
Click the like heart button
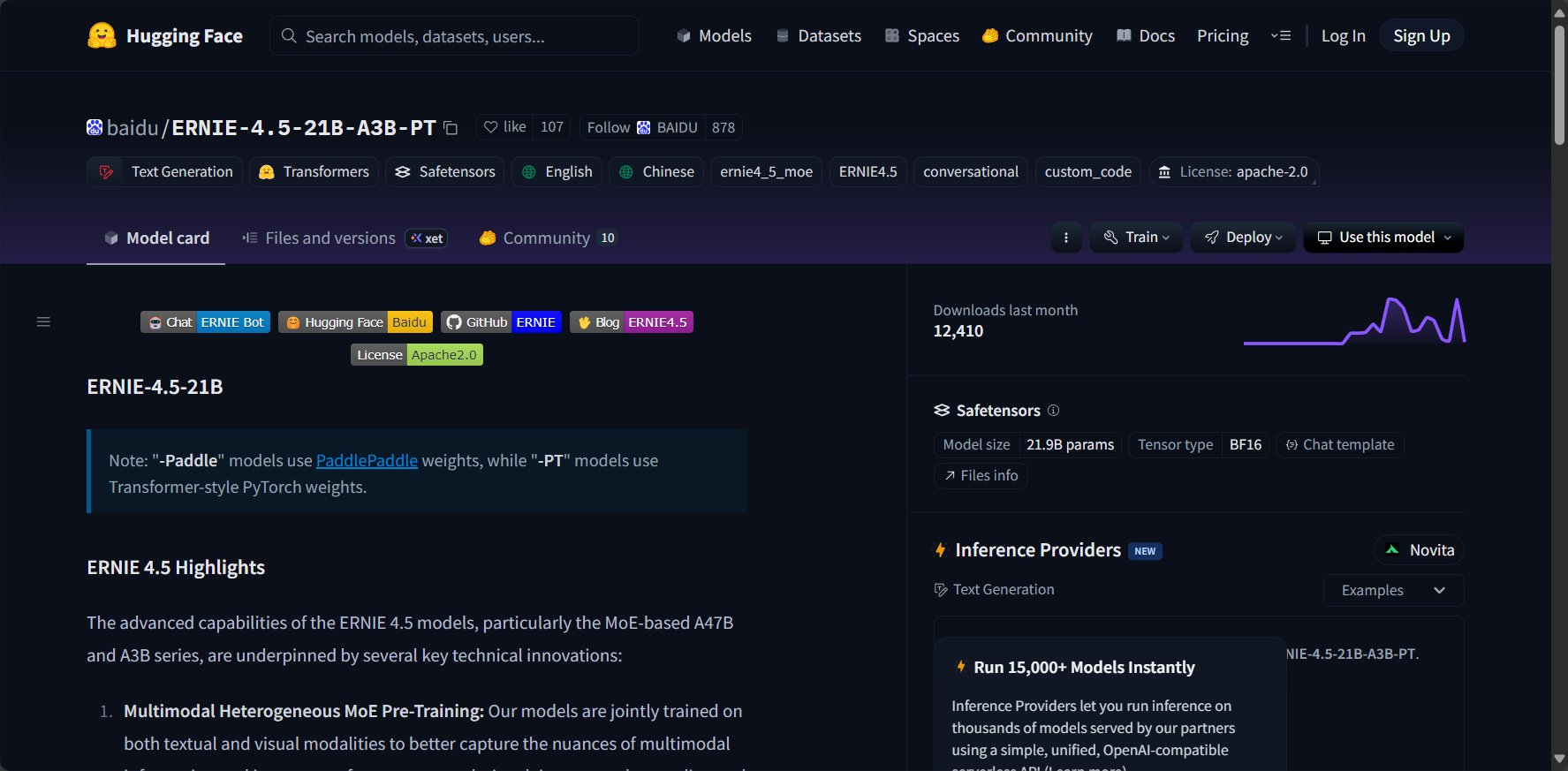pyautogui.click(x=505, y=127)
